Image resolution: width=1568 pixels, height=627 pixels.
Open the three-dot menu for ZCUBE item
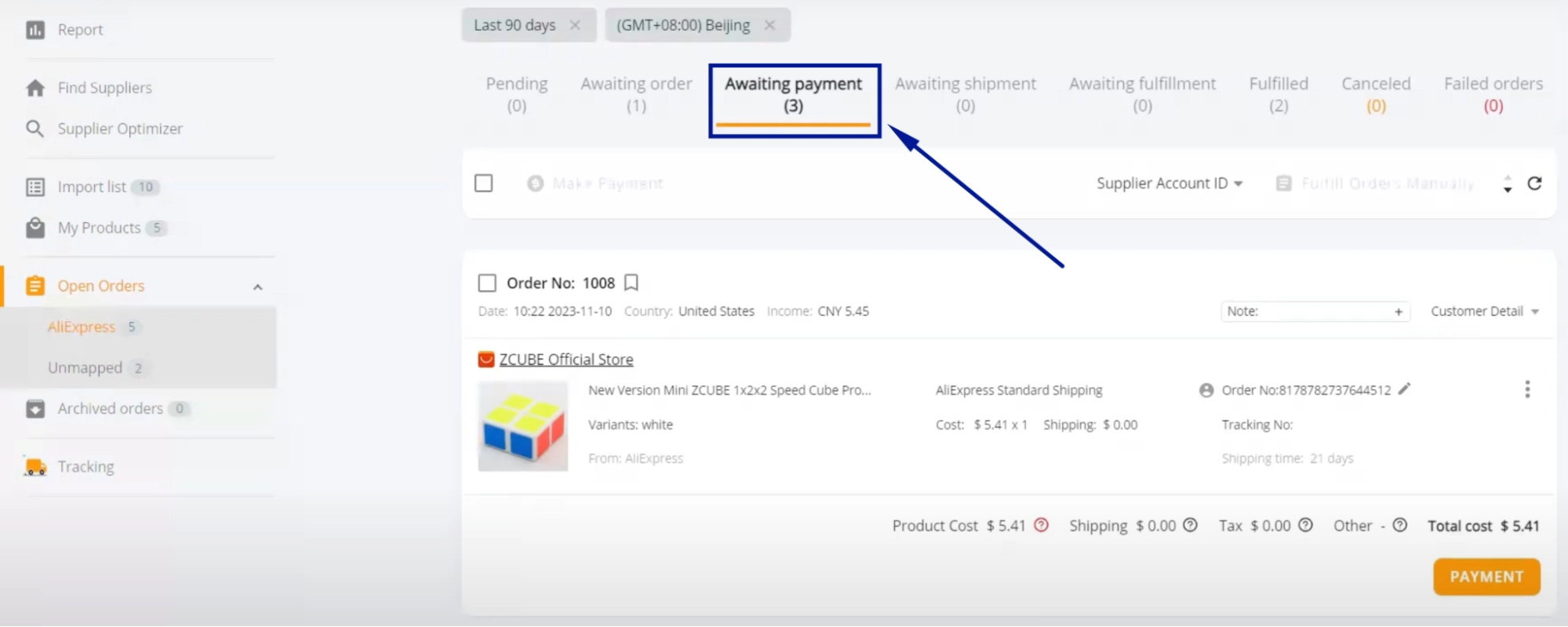pos(1527,389)
